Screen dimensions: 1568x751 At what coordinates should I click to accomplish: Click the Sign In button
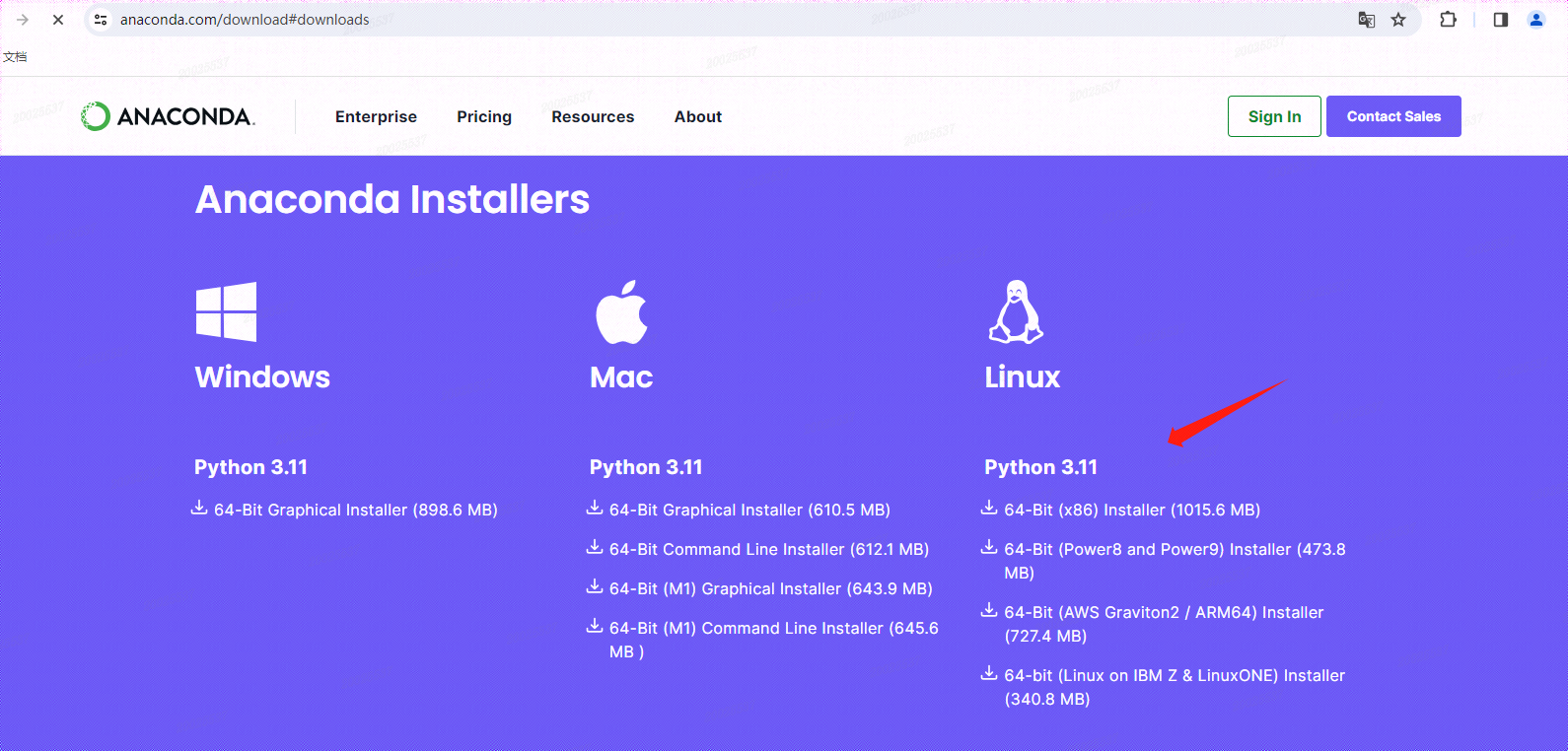tap(1274, 116)
